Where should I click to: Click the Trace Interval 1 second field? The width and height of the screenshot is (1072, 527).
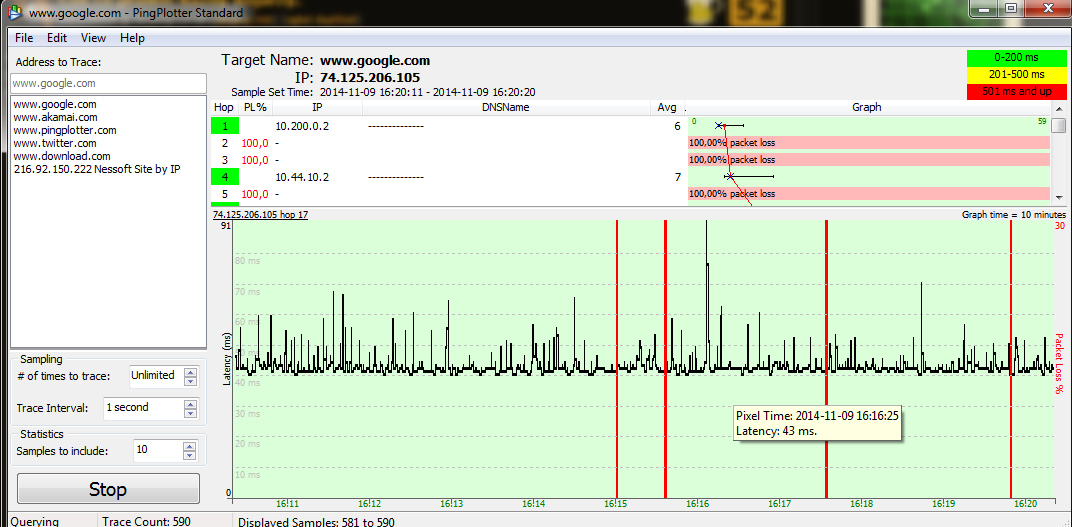[144, 408]
